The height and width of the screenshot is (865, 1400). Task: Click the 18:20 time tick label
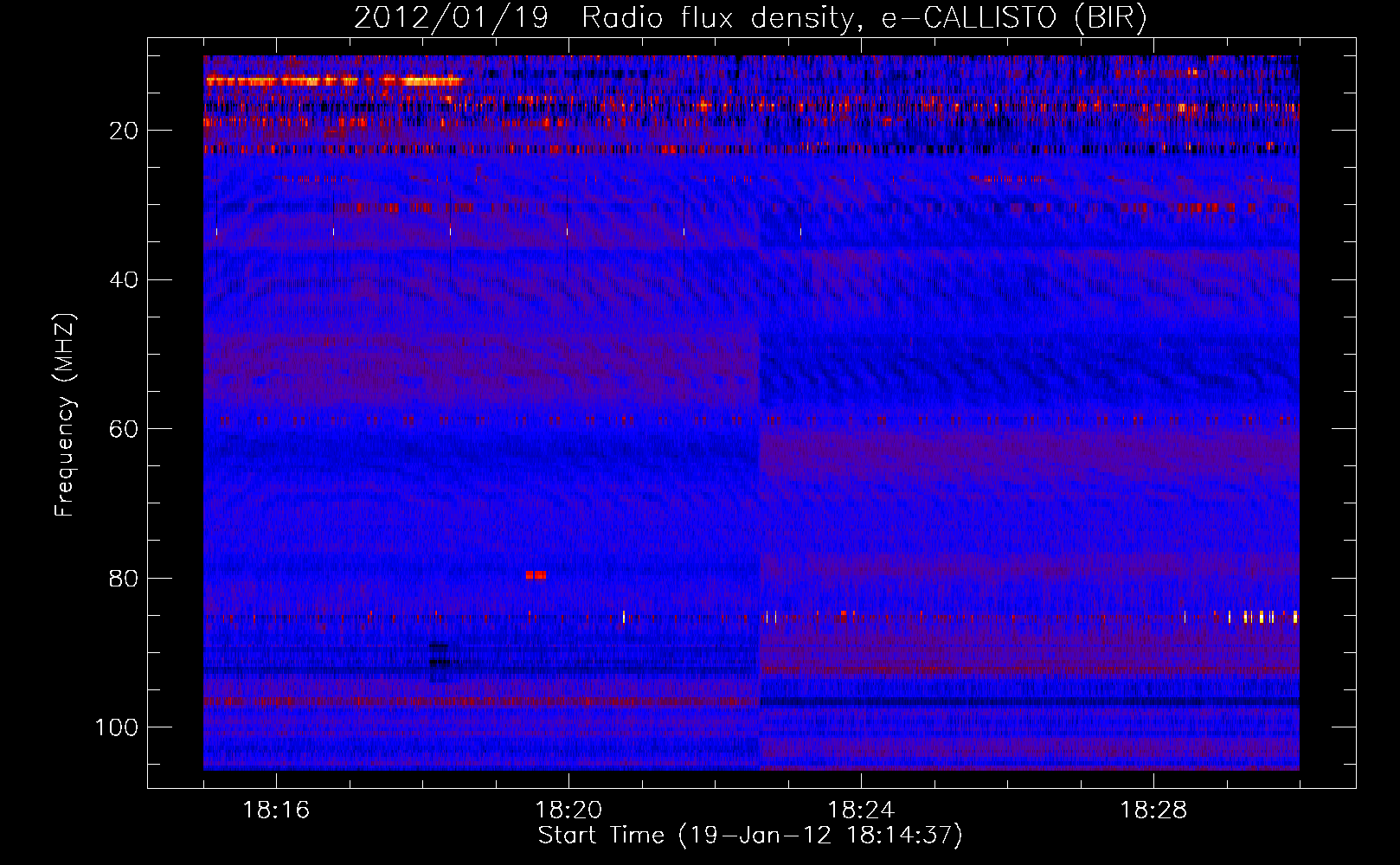[568, 811]
